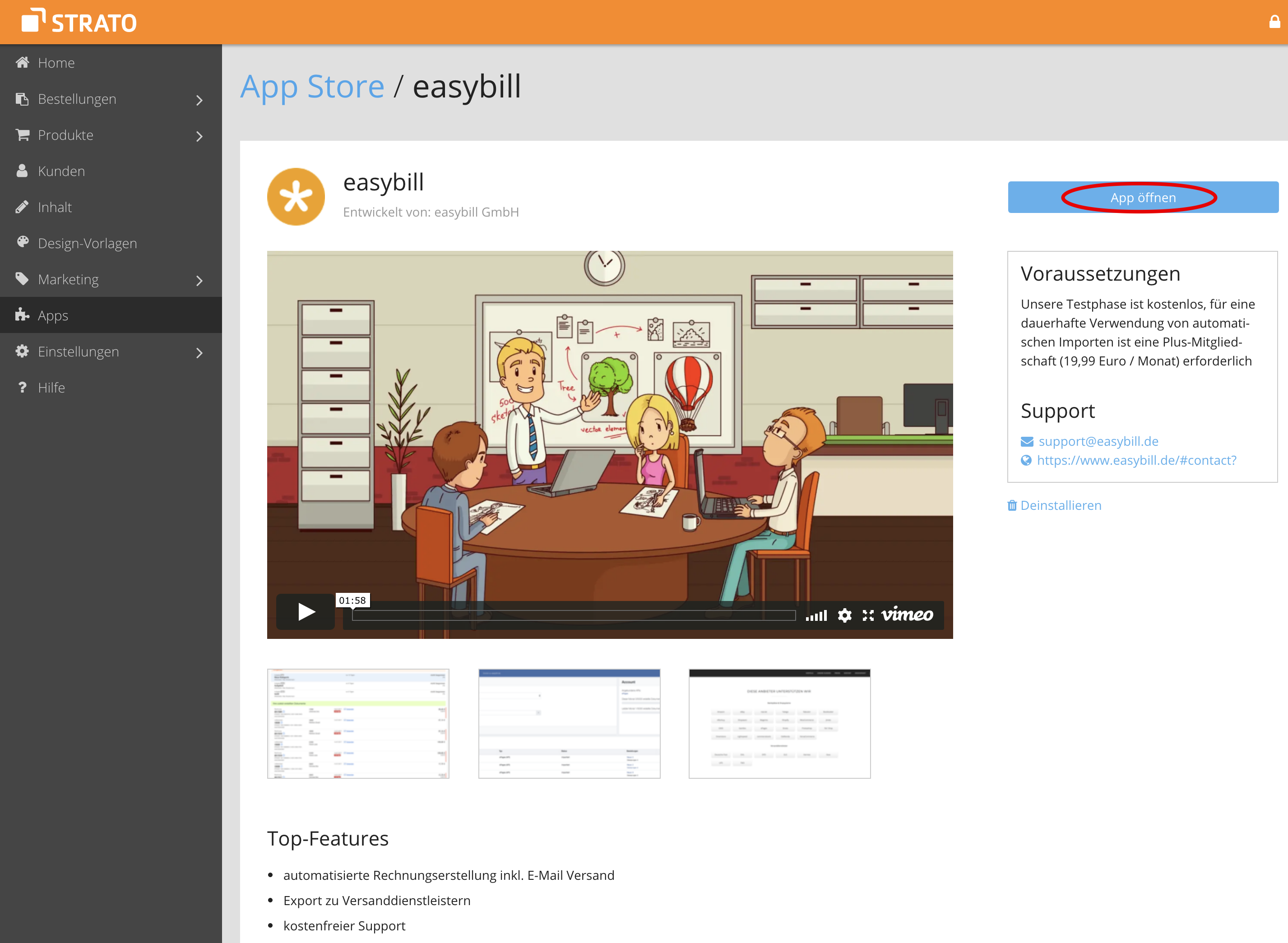Viewport: 1288px width, 943px height.
Task: Seek within the video progress bar
Action: pyautogui.click(x=574, y=615)
